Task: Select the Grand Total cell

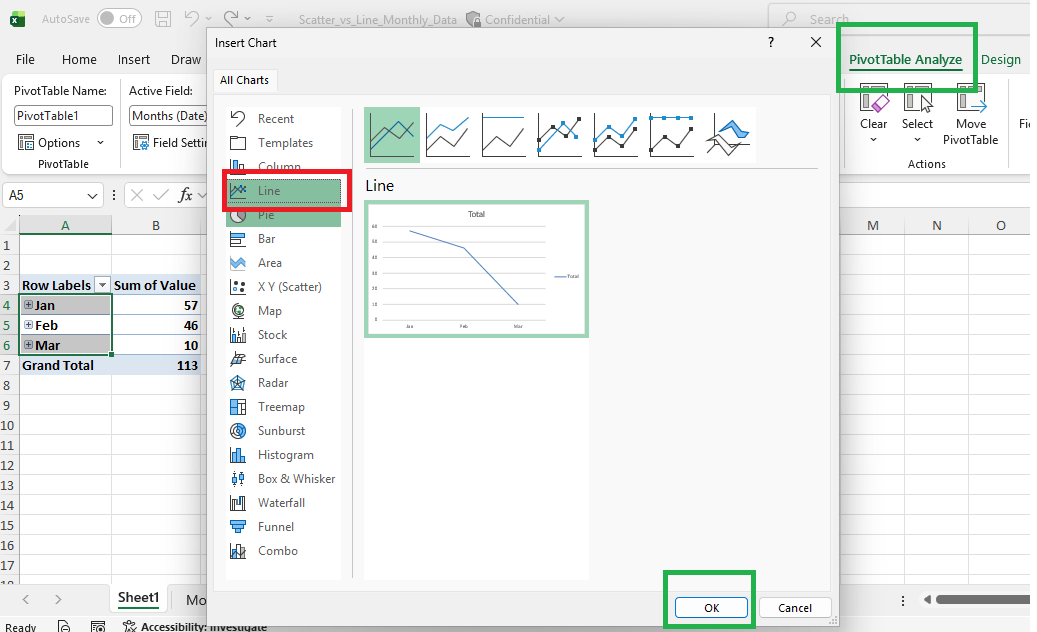Action: [x=65, y=365]
